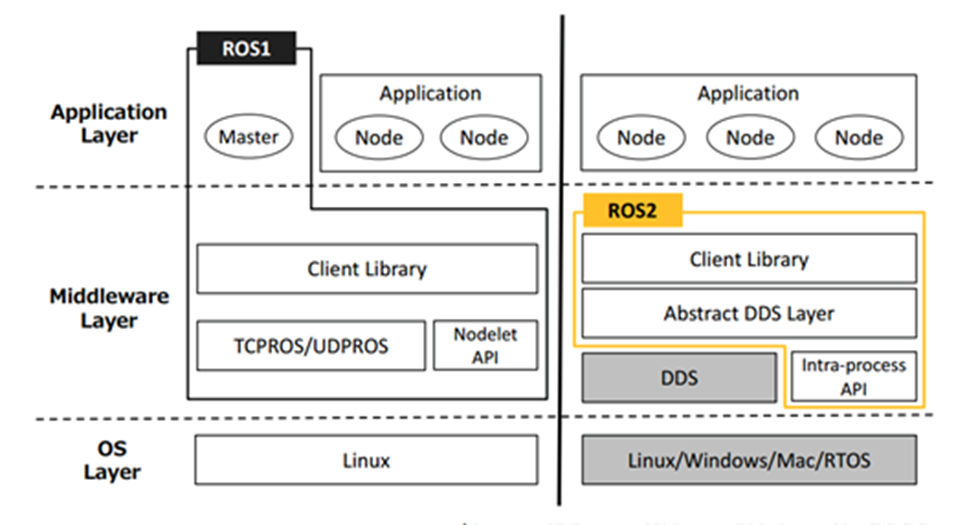Select the rightmost Node ellipse in ROS2 Application
This screenshot has height=525, width=956.
(859, 137)
